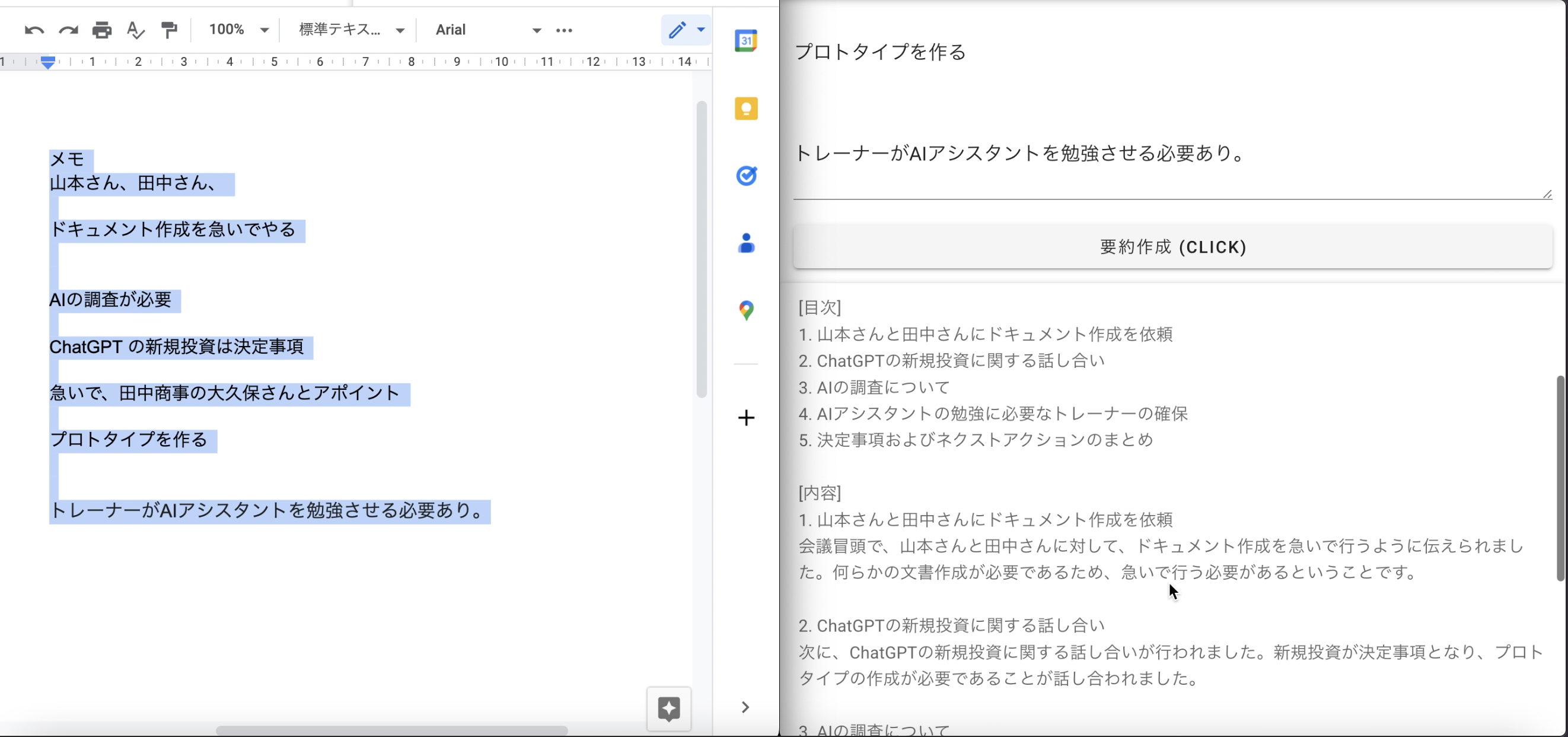Click the Spell check icon

coord(135,30)
